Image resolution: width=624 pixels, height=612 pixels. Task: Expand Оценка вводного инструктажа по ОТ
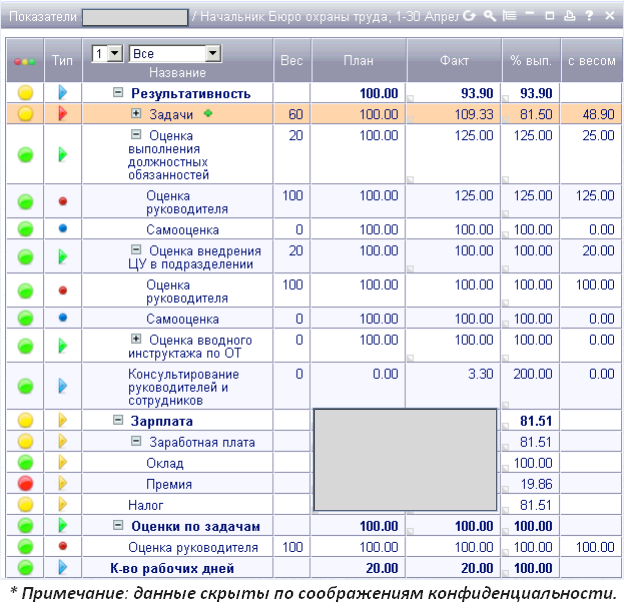pos(136,339)
